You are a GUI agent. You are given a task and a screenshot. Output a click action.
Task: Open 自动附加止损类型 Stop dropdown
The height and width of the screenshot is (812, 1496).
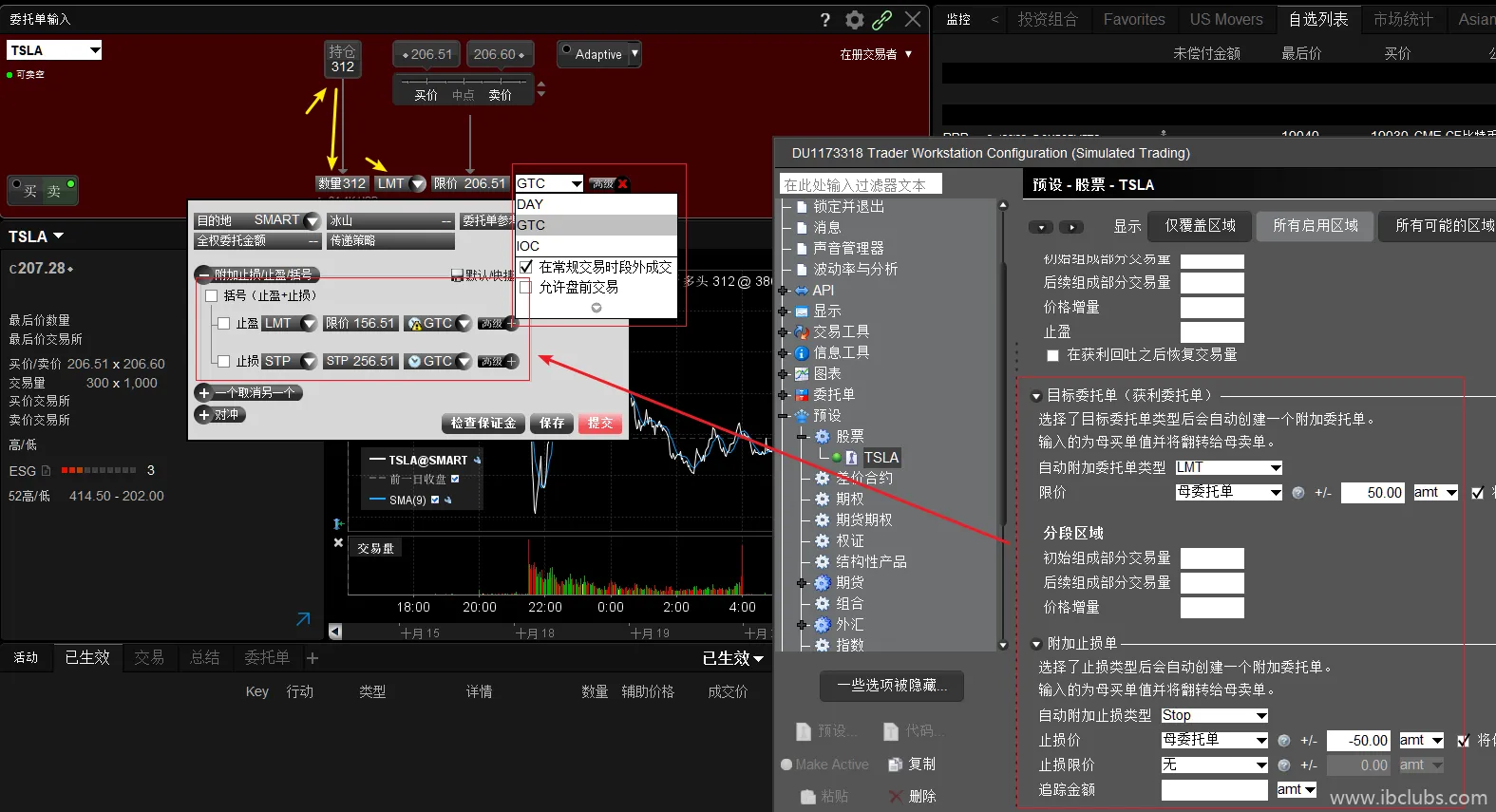(x=1261, y=716)
